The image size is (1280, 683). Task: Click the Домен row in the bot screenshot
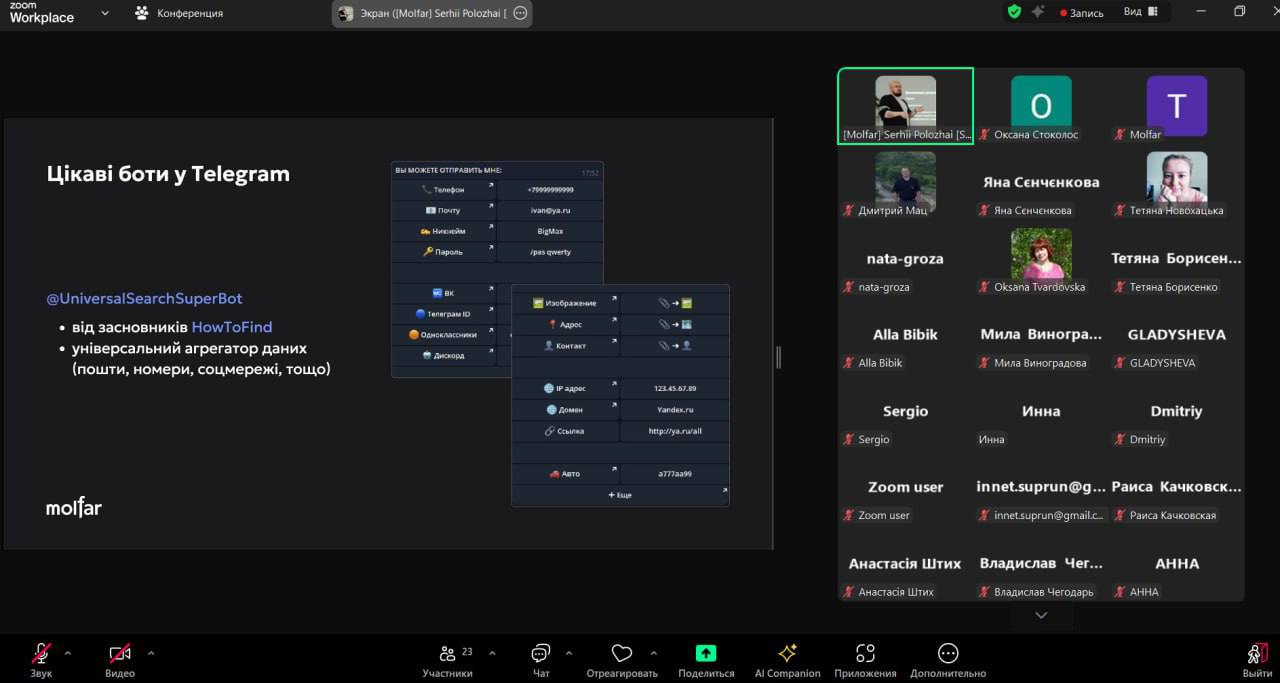(x=620, y=409)
